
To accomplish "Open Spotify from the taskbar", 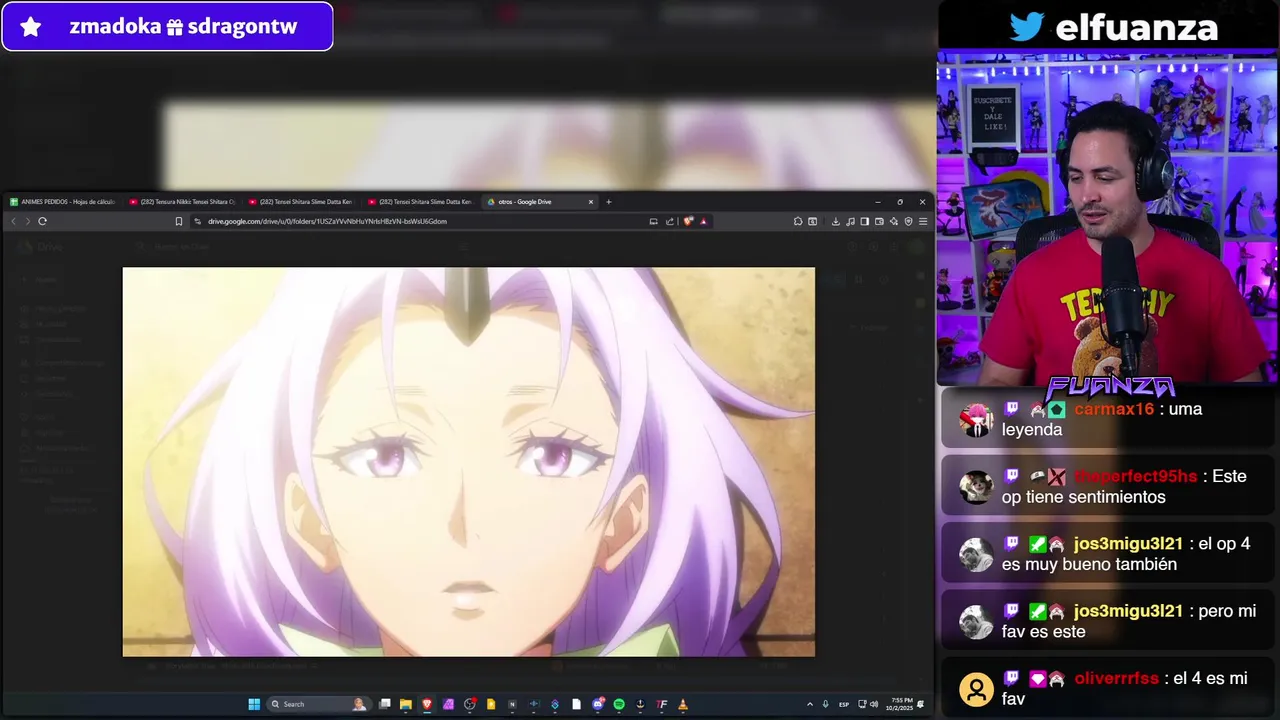I will pyautogui.click(x=619, y=704).
